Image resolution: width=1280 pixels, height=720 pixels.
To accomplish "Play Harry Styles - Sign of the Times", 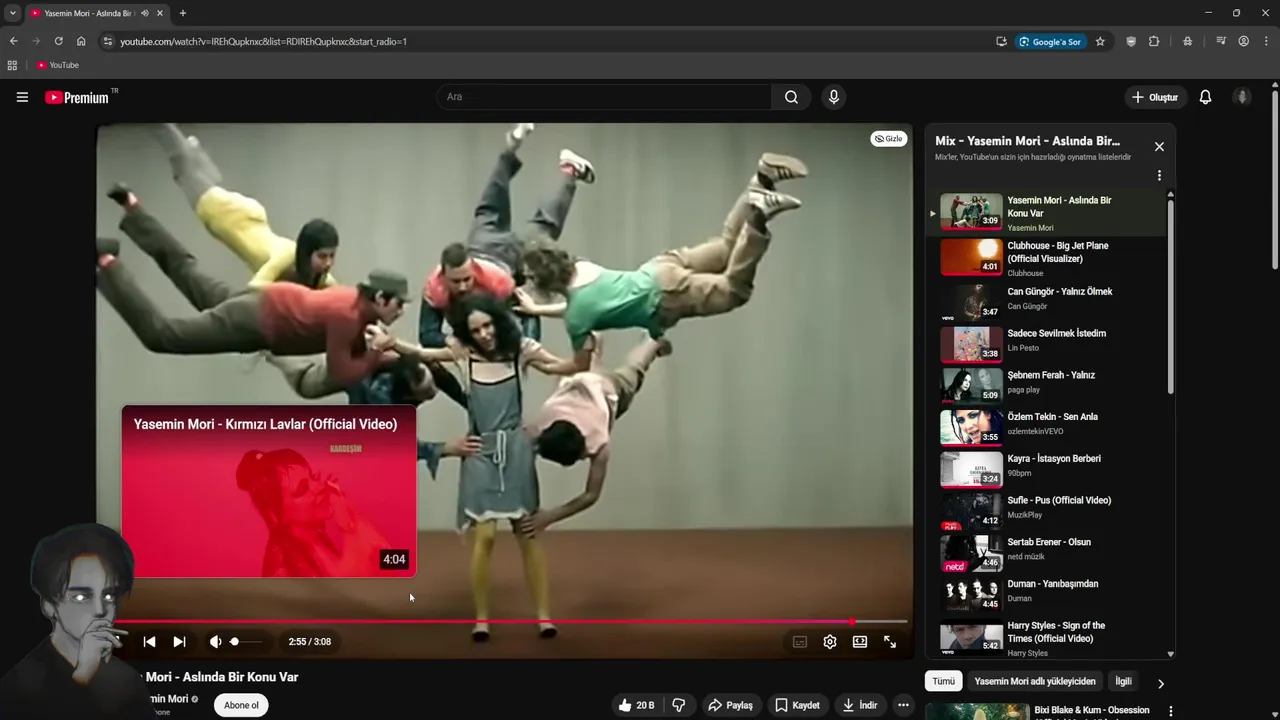I will (1046, 637).
